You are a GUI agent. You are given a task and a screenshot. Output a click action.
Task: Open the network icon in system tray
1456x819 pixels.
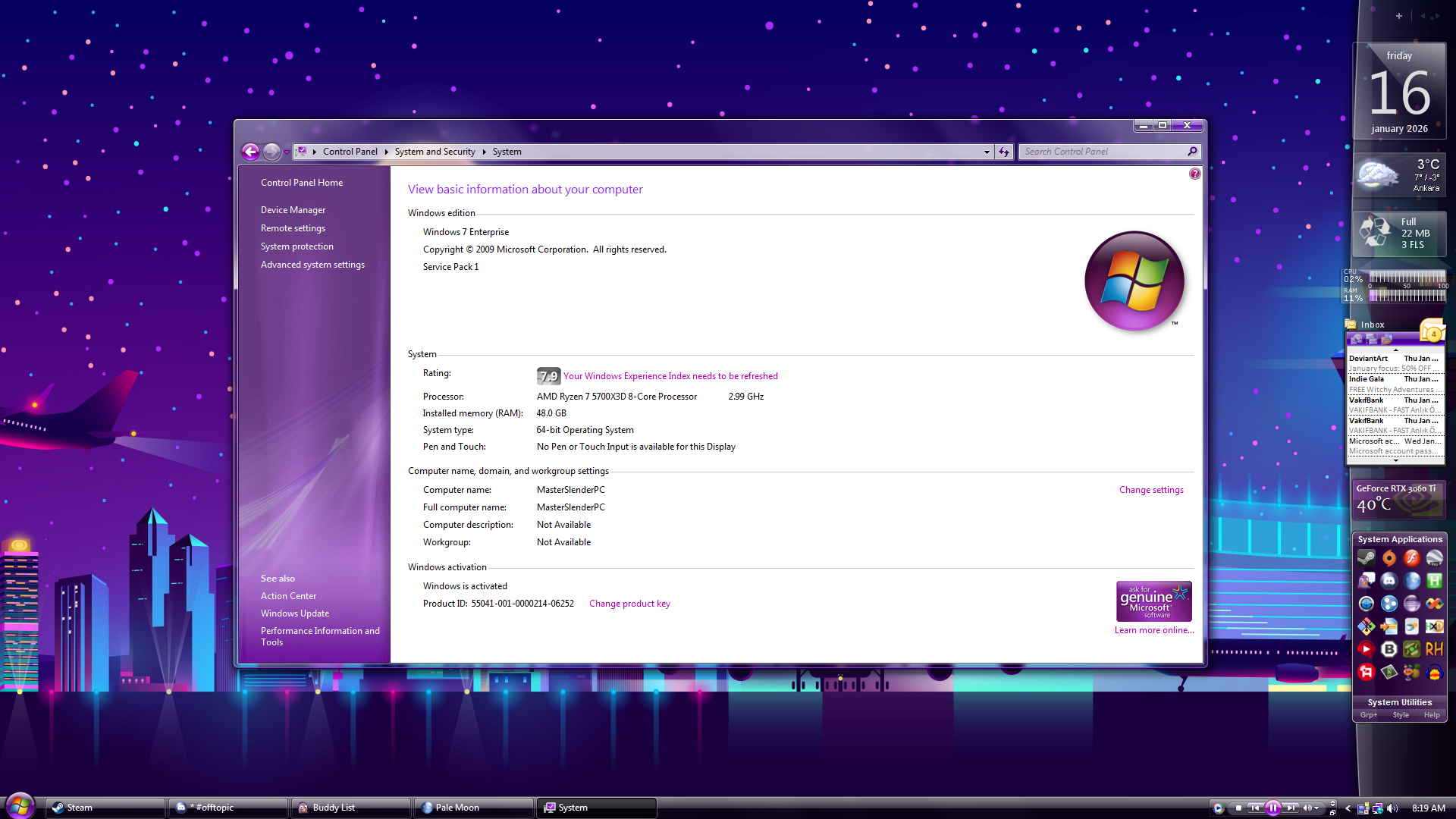coord(1378,808)
